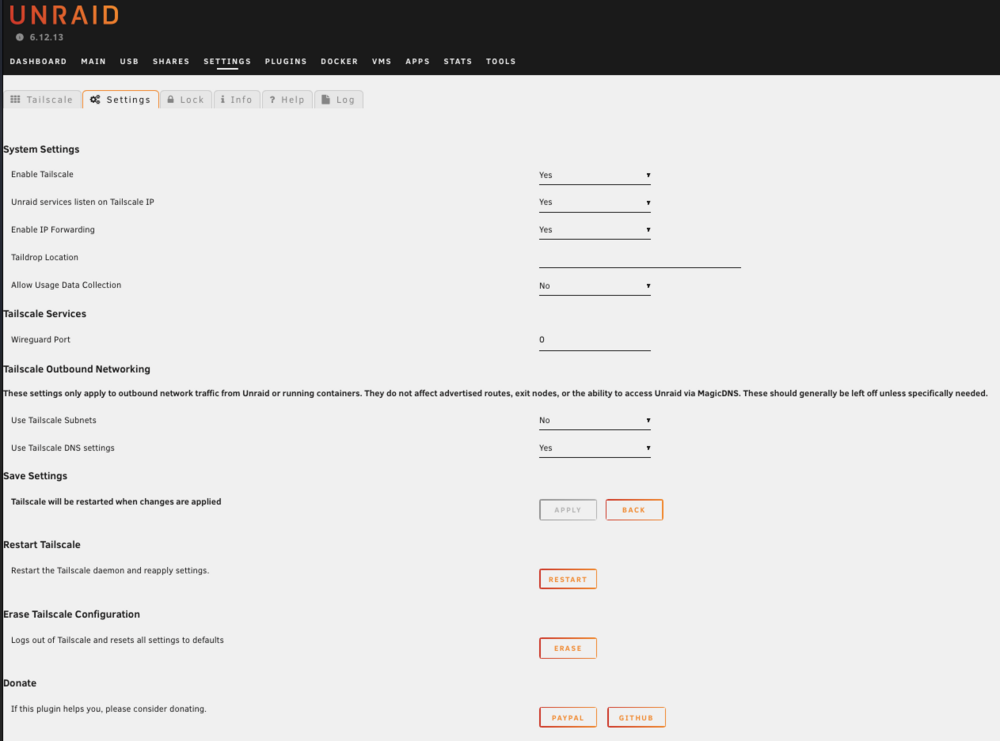This screenshot has width=1000, height=741.
Task: Click the 'Enable IP Forwarding' label
Action: click(53, 230)
